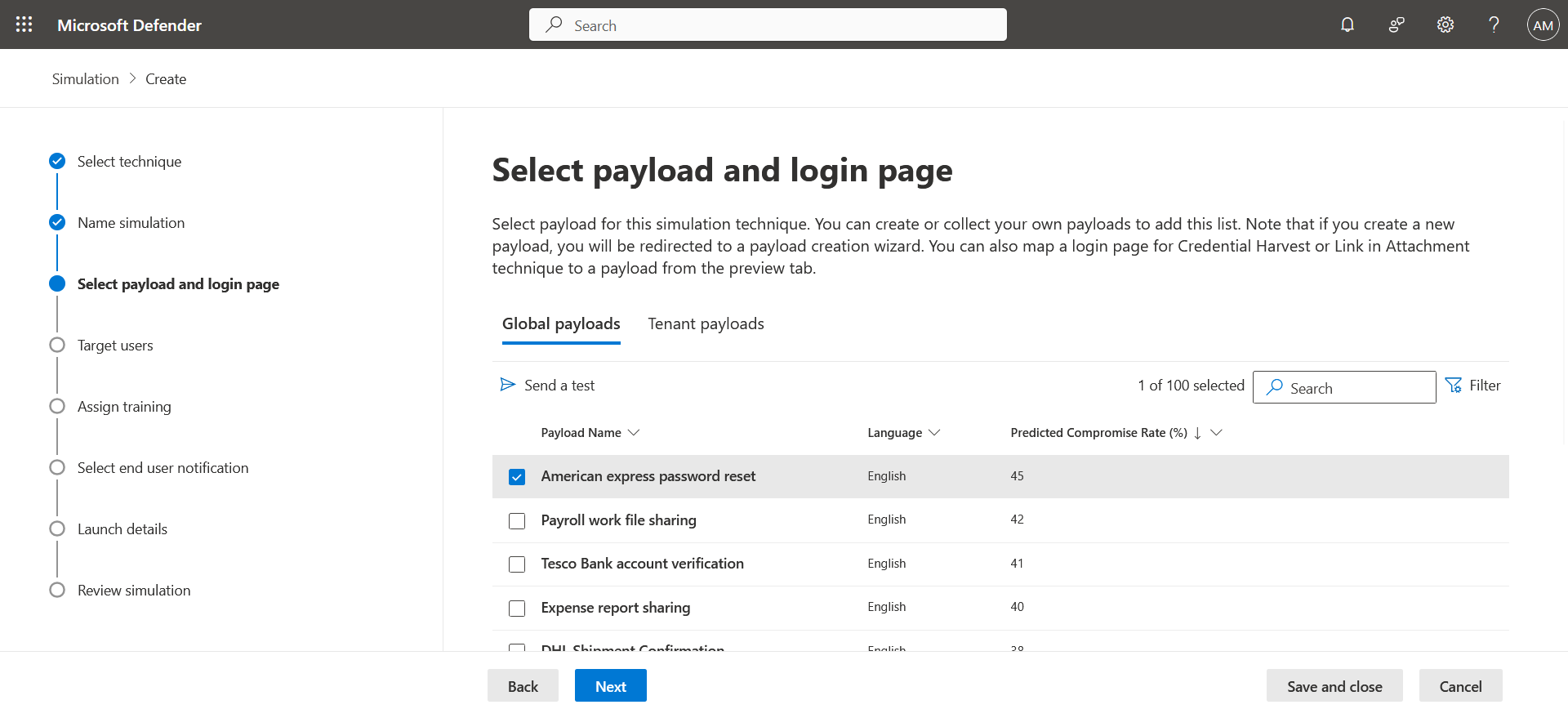Screen dimensions: 1568x718
Task: Click the Predicted Compromise Rate (%) header
Action: pos(1099,433)
